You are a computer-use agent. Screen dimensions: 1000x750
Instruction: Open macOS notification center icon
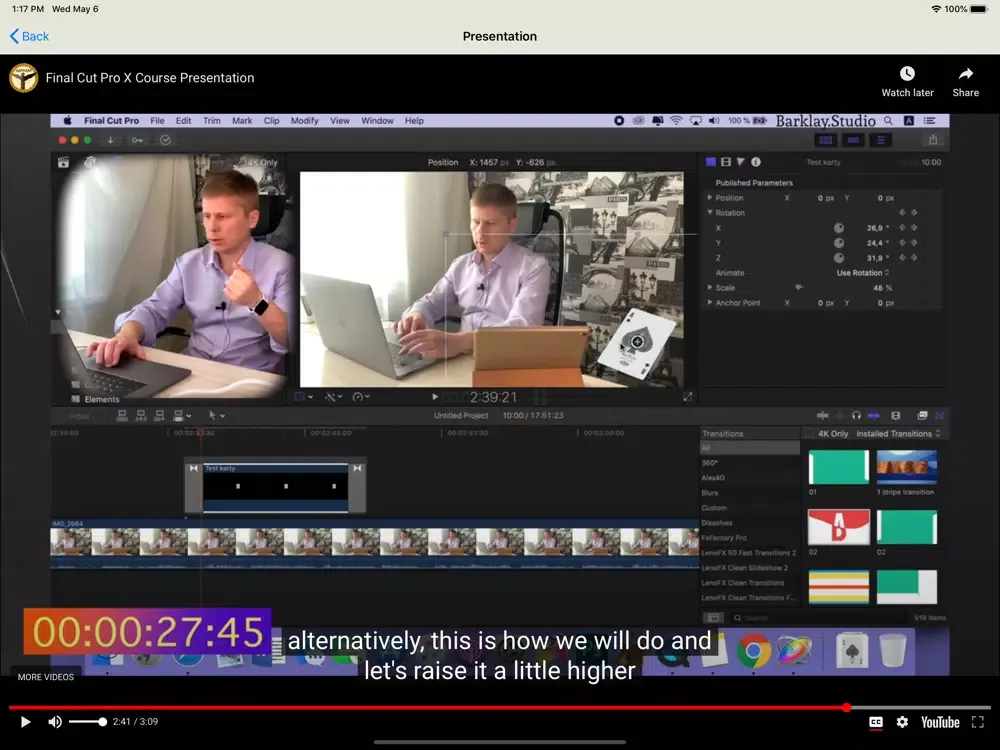pos(930,121)
